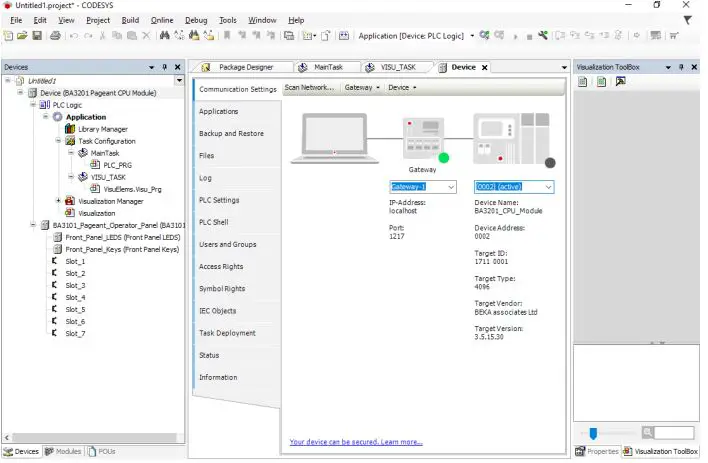
Task: Click the Scan Network button
Action: pos(309,88)
